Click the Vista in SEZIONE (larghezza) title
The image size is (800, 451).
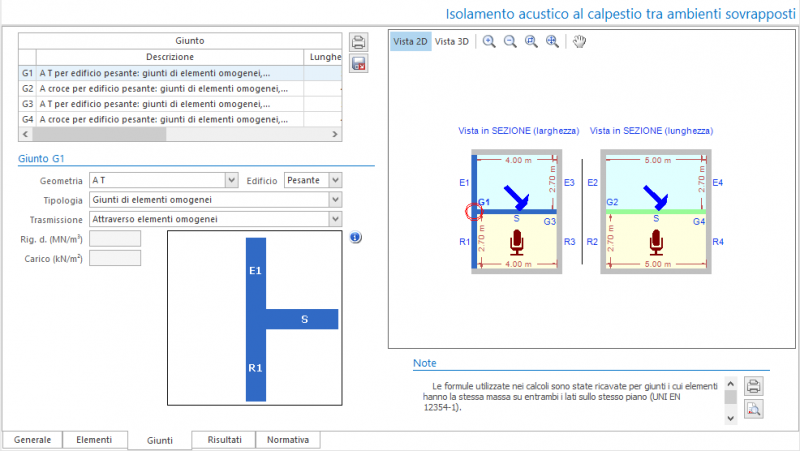[518, 131]
